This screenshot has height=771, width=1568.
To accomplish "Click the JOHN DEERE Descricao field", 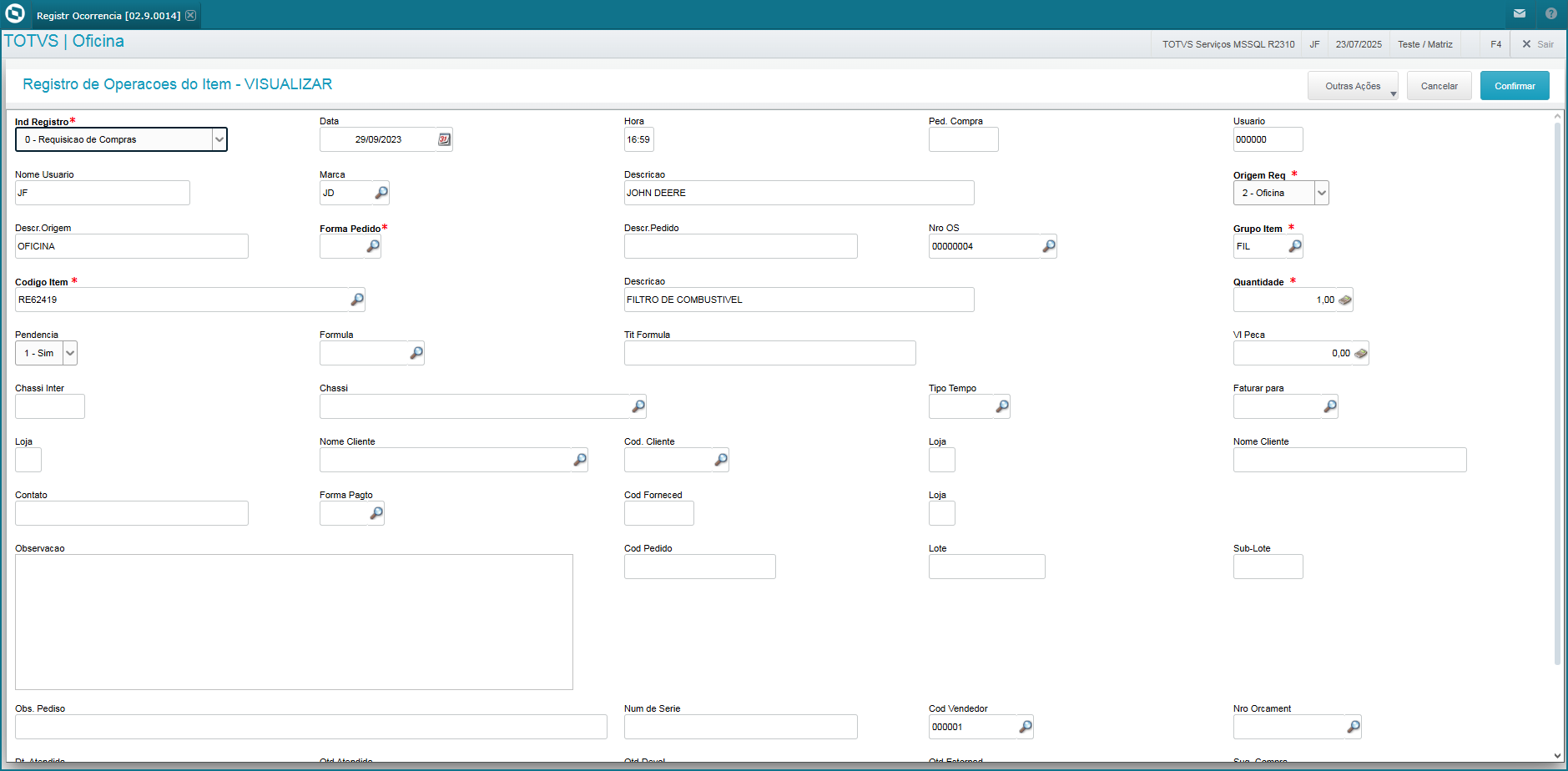I will 799,193.
